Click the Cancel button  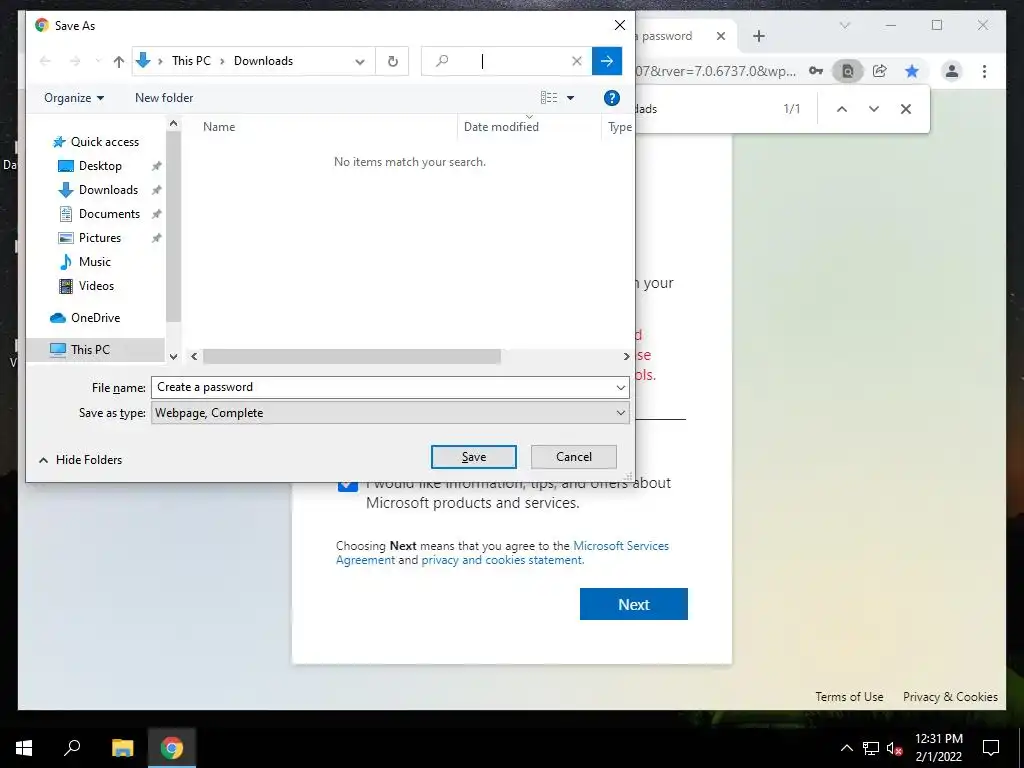(573, 457)
